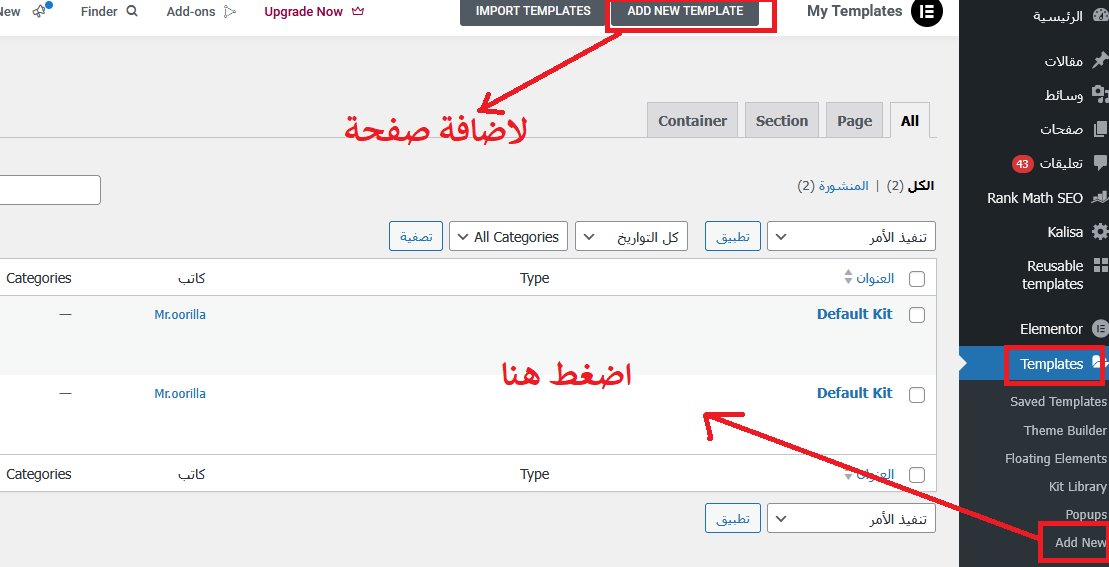Click the 43 comments count badge

1022,163
